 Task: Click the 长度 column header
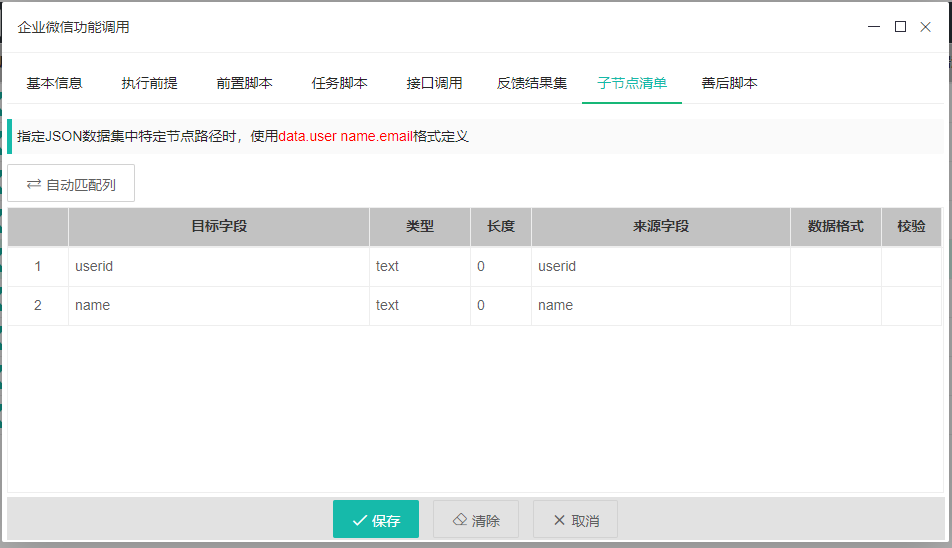(x=501, y=226)
